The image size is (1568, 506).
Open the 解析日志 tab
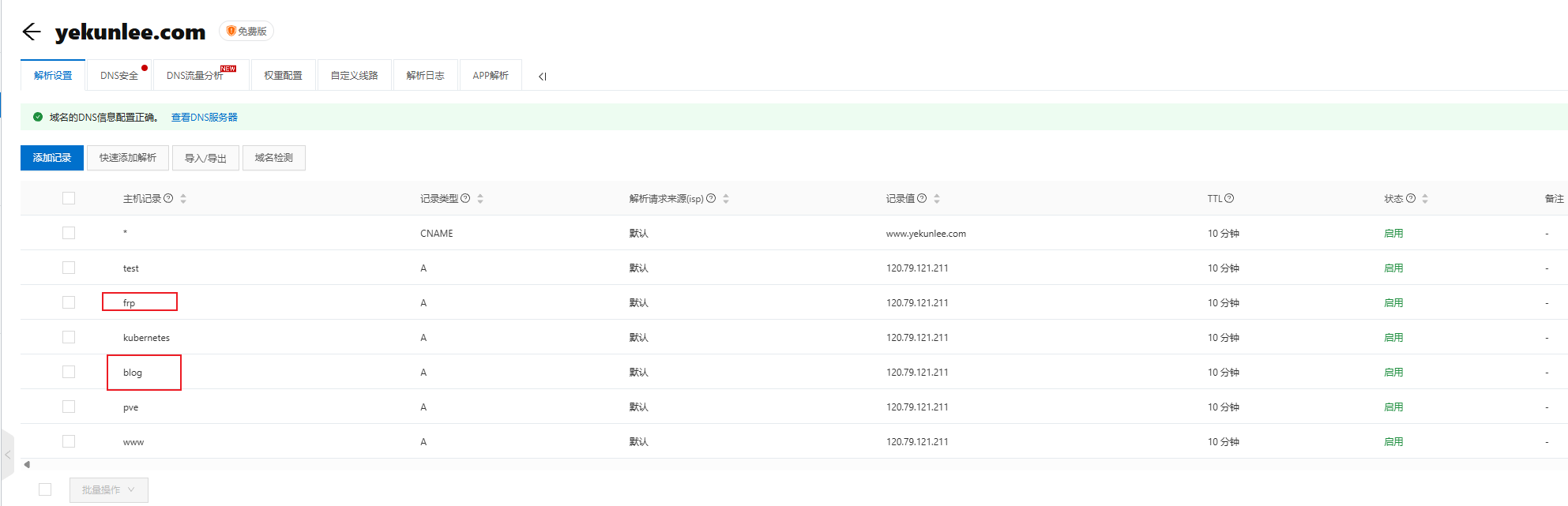coord(425,76)
